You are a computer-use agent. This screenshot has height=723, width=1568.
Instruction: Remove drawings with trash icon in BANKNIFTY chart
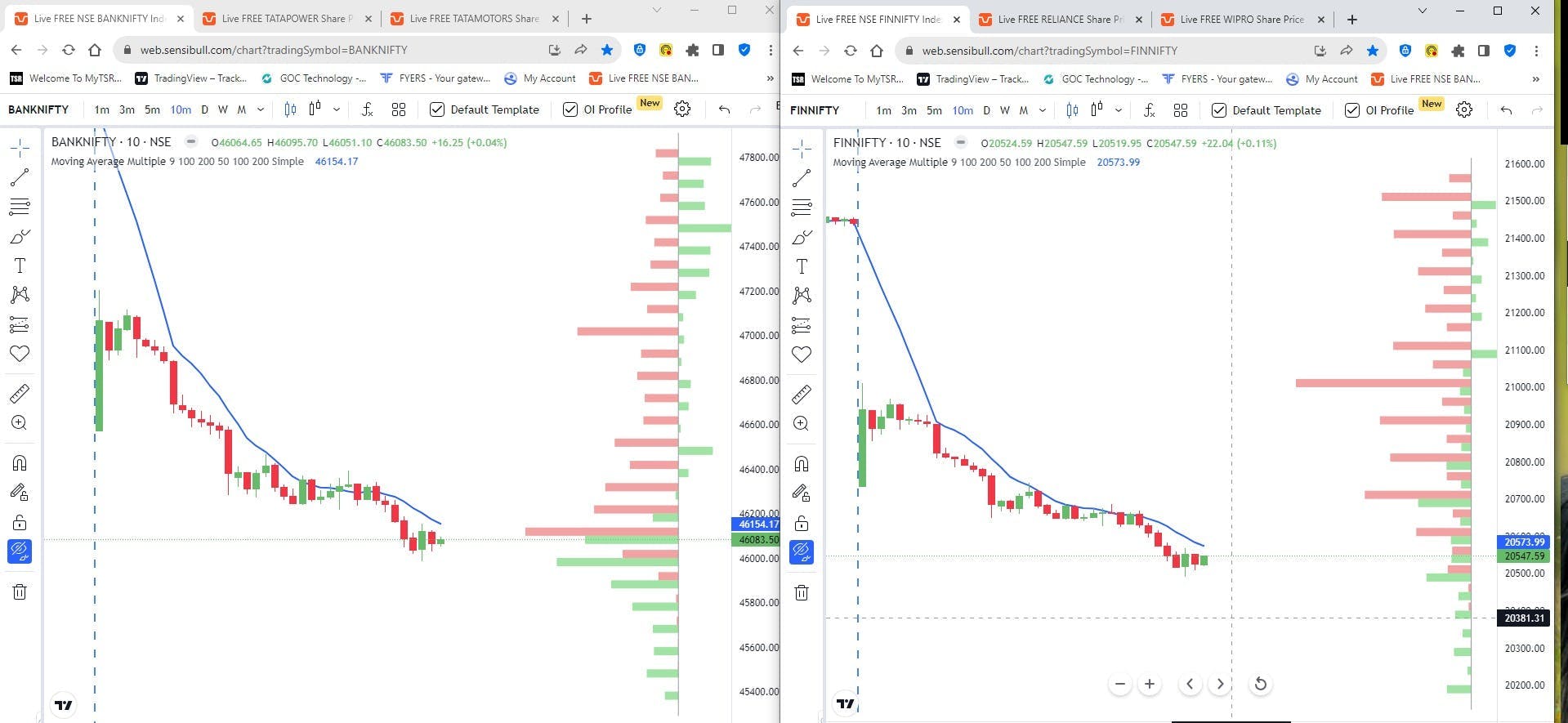(x=20, y=591)
